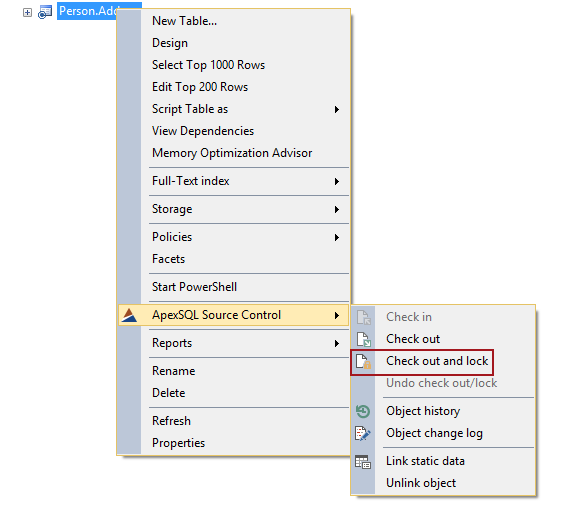Click the Person.Address table icon in the tree
The image size is (584, 512).
pyautogui.click(x=45, y=12)
